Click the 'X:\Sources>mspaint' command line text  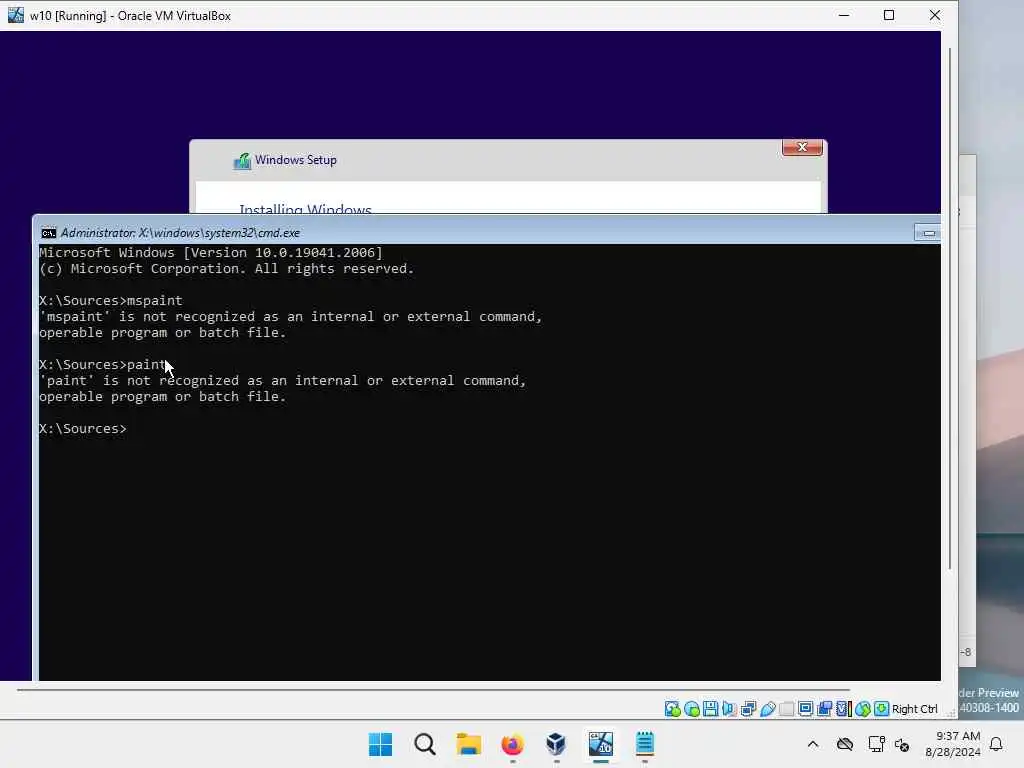tap(110, 300)
